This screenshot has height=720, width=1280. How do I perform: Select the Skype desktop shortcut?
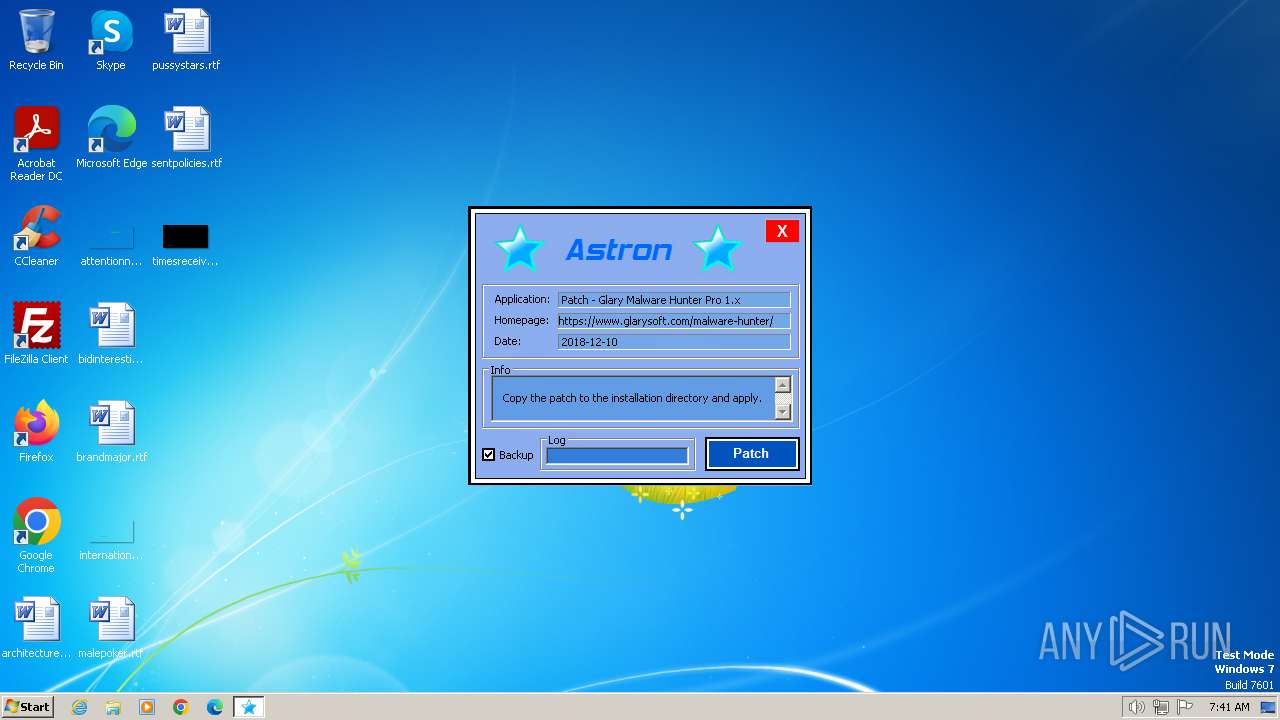click(x=111, y=41)
